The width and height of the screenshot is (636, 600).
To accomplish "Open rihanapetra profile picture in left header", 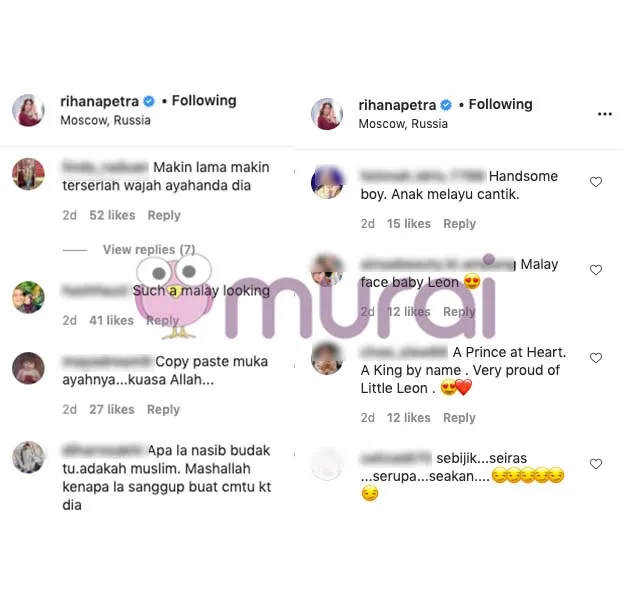I will tap(28, 110).
